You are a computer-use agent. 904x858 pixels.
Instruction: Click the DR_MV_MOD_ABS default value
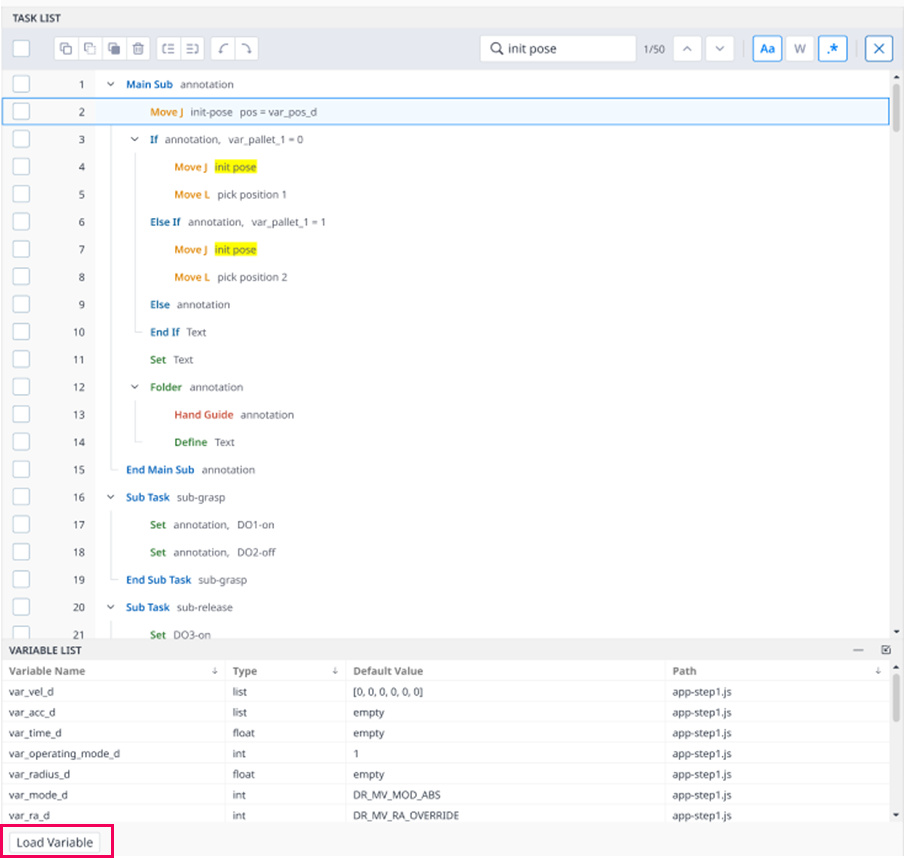[397, 795]
